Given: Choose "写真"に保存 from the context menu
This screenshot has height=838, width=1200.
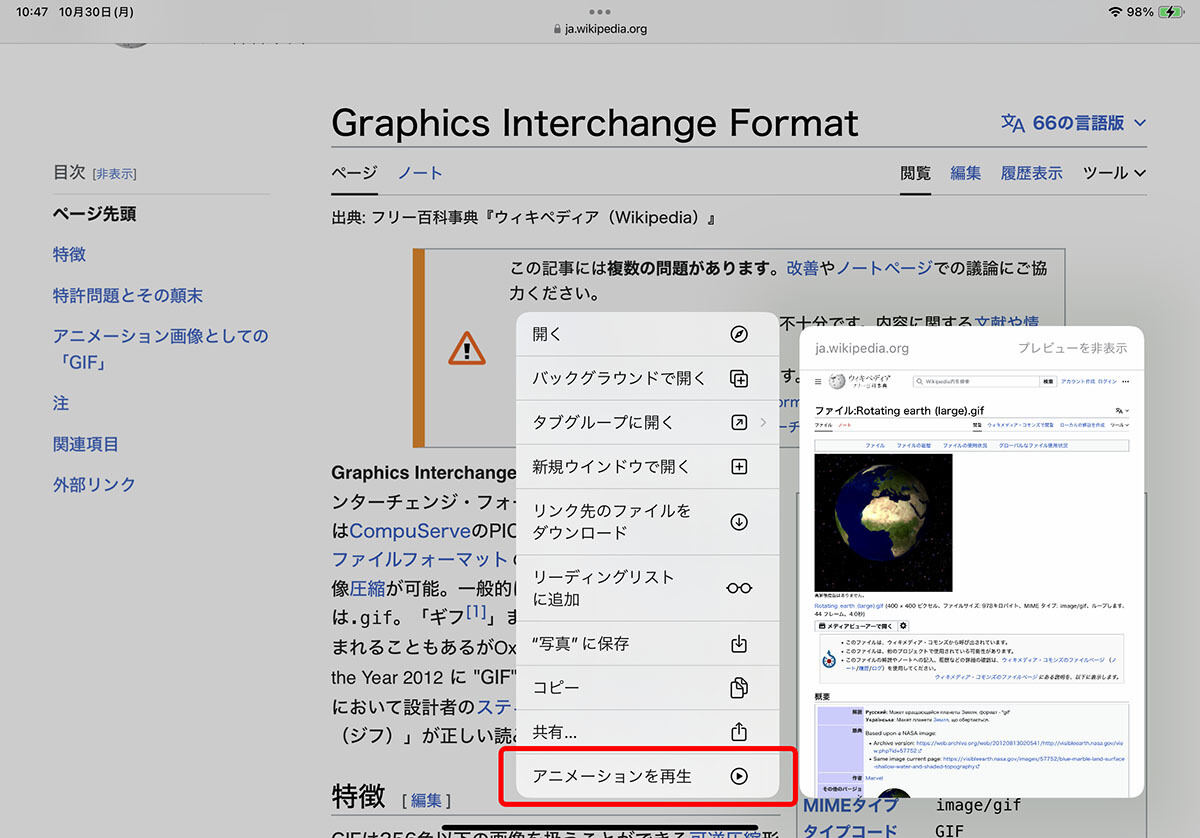Looking at the screenshot, I should [x=647, y=643].
